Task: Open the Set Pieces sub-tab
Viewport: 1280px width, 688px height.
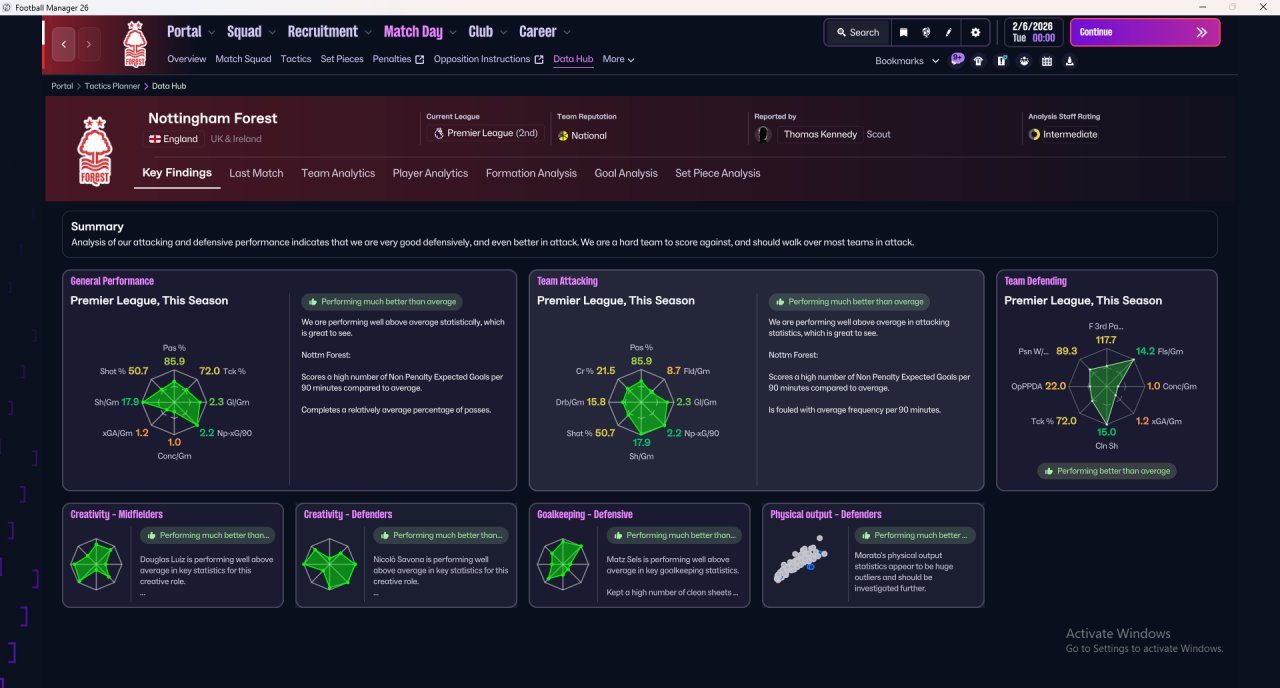Action: (x=342, y=59)
